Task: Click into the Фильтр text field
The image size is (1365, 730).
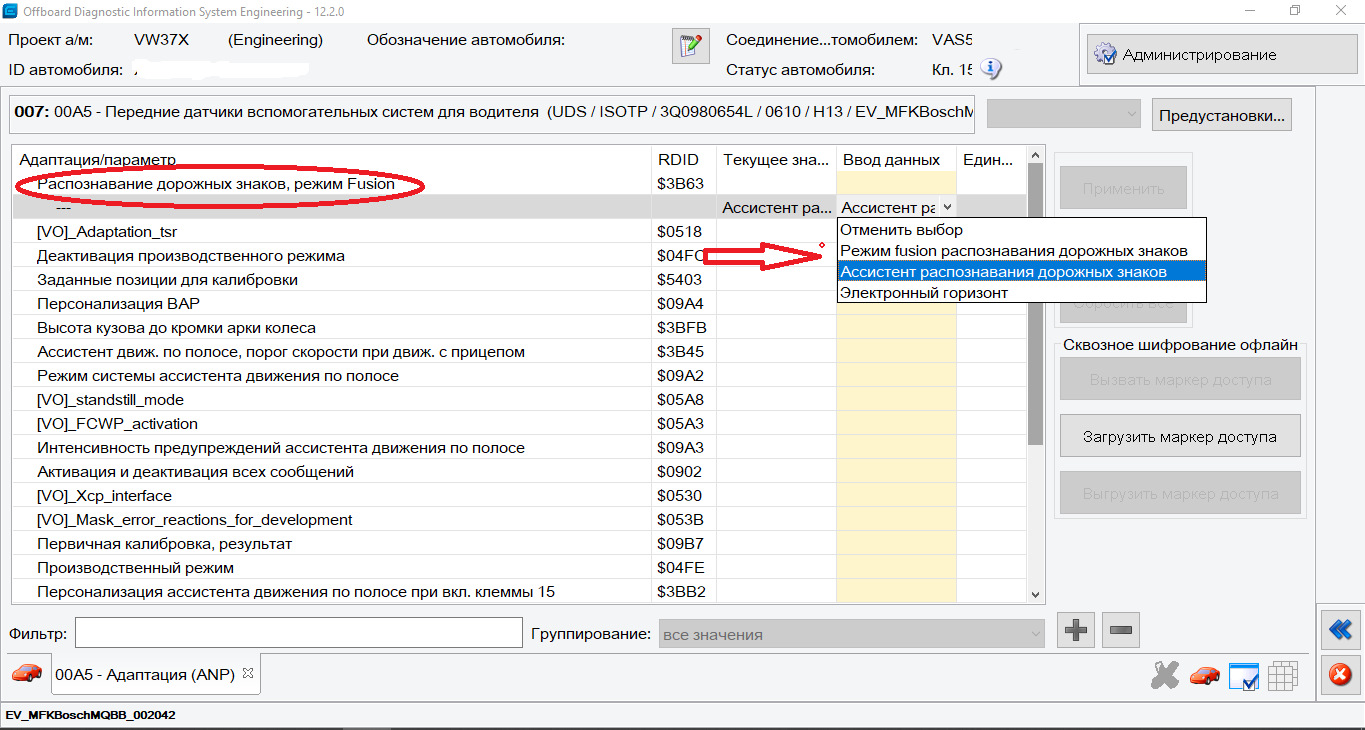Action: [298, 633]
